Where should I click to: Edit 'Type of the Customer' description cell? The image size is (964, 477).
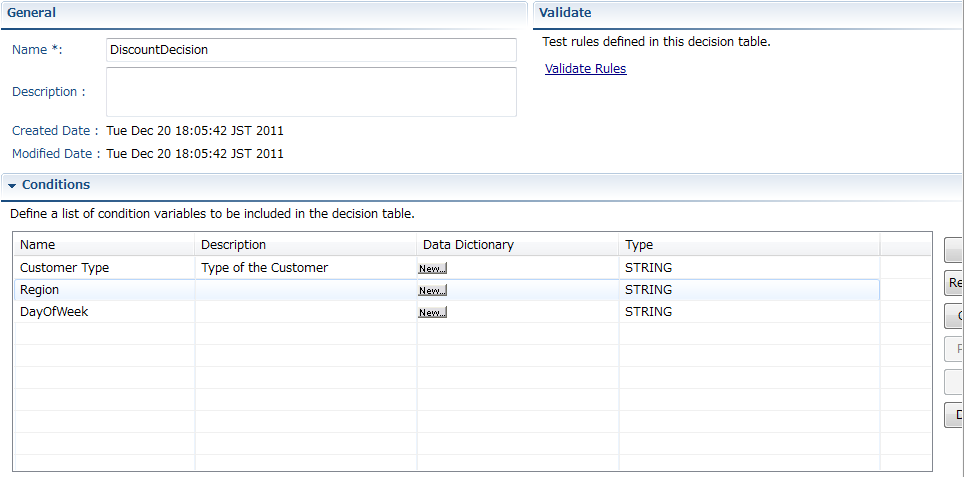pos(264,268)
